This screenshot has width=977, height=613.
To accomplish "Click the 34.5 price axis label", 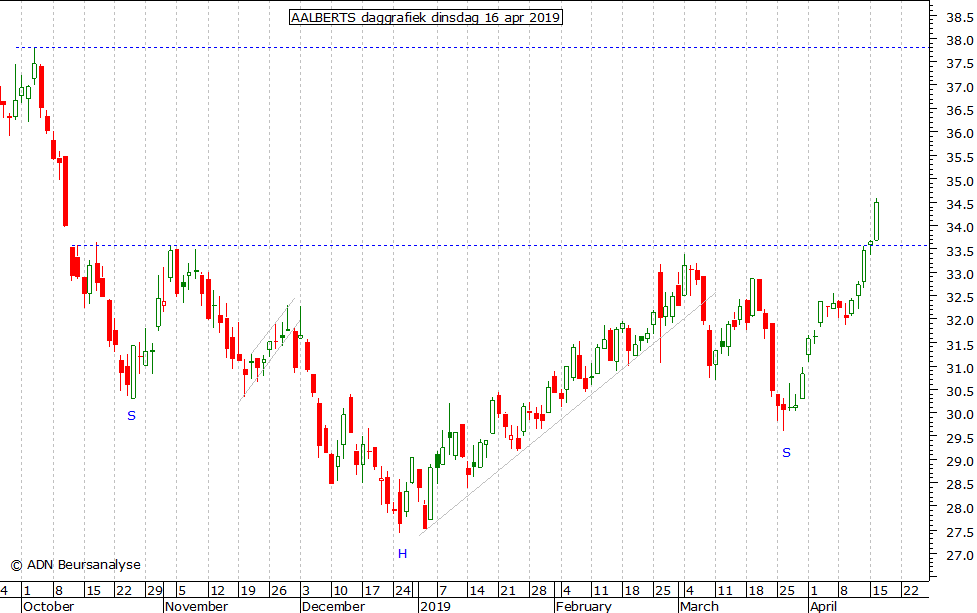I will pos(960,205).
